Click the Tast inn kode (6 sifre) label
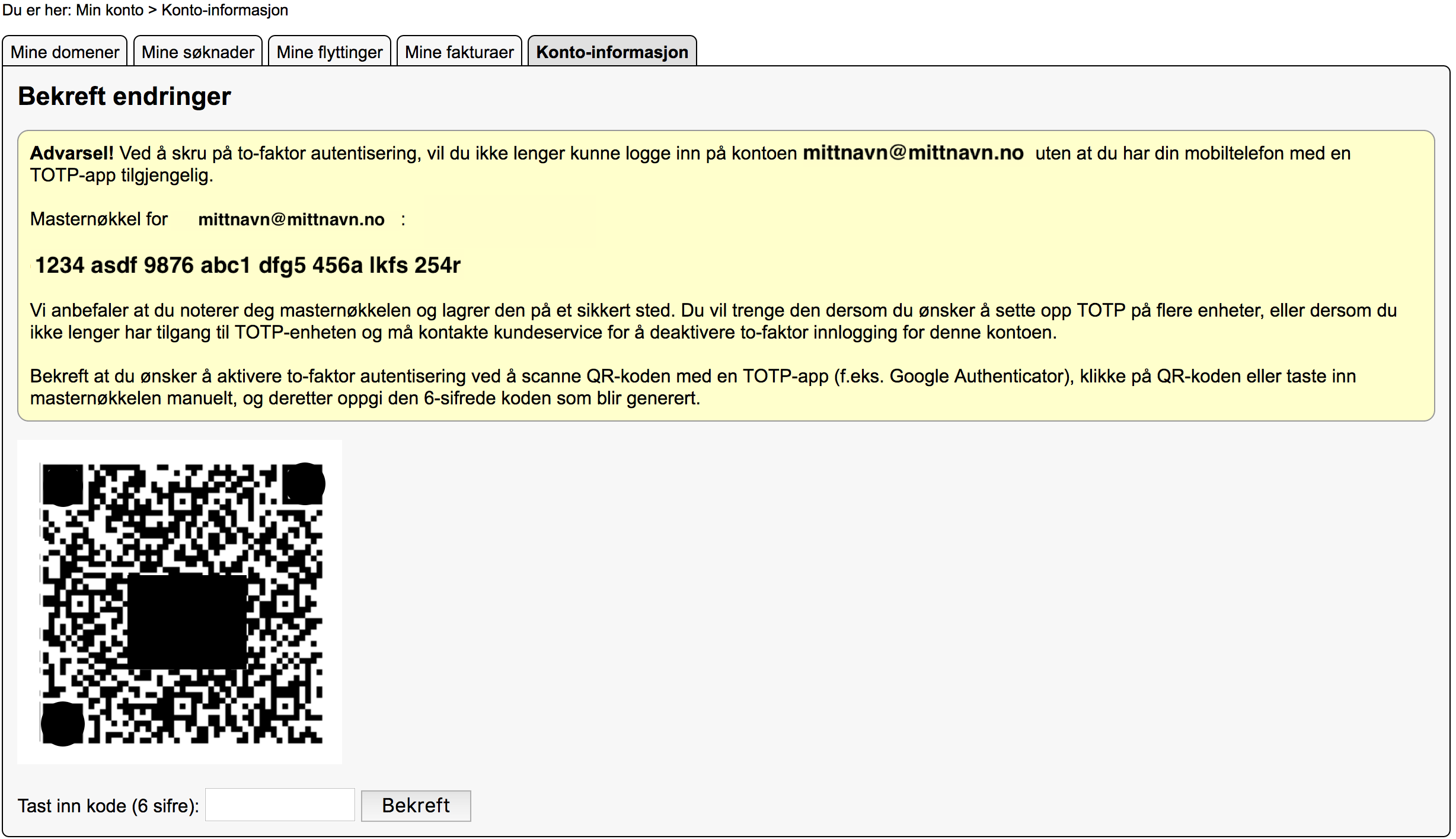This screenshot has width=1456, height=839. click(108, 806)
